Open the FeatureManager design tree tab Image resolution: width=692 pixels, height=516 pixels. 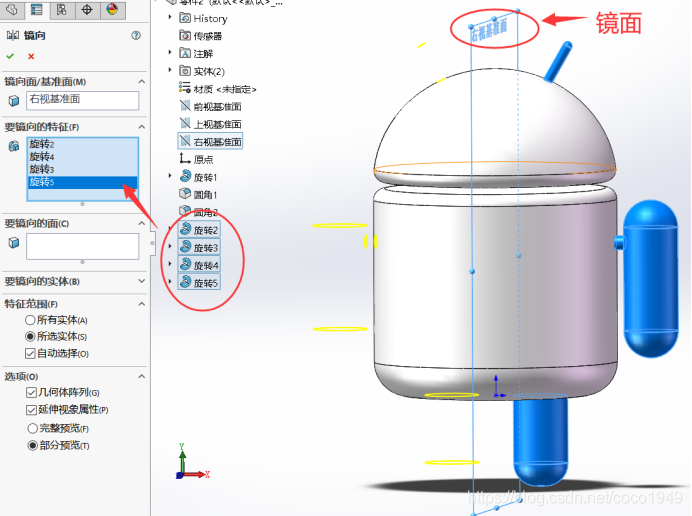[x=11, y=10]
